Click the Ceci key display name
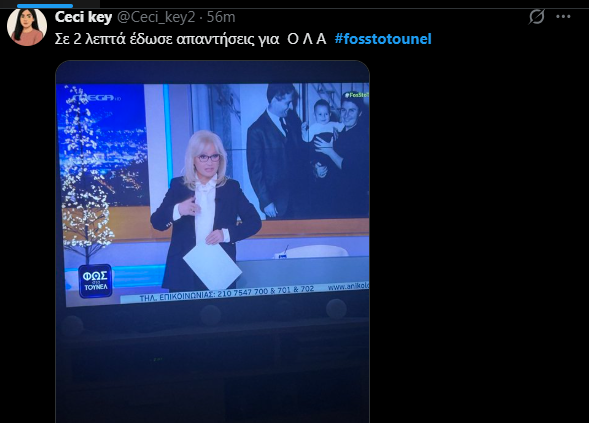The image size is (589, 423). pos(83,17)
